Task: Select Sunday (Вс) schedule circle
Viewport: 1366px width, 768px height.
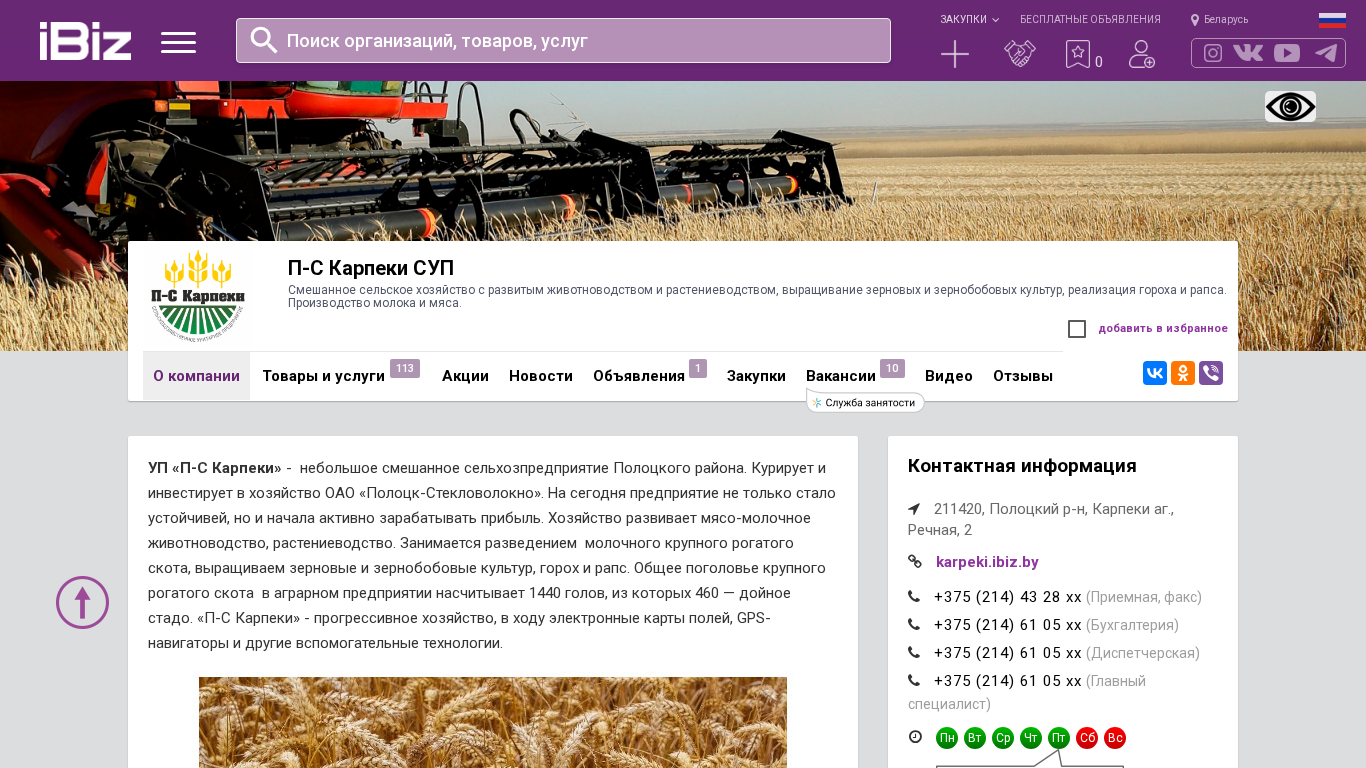Action: pos(1115,738)
